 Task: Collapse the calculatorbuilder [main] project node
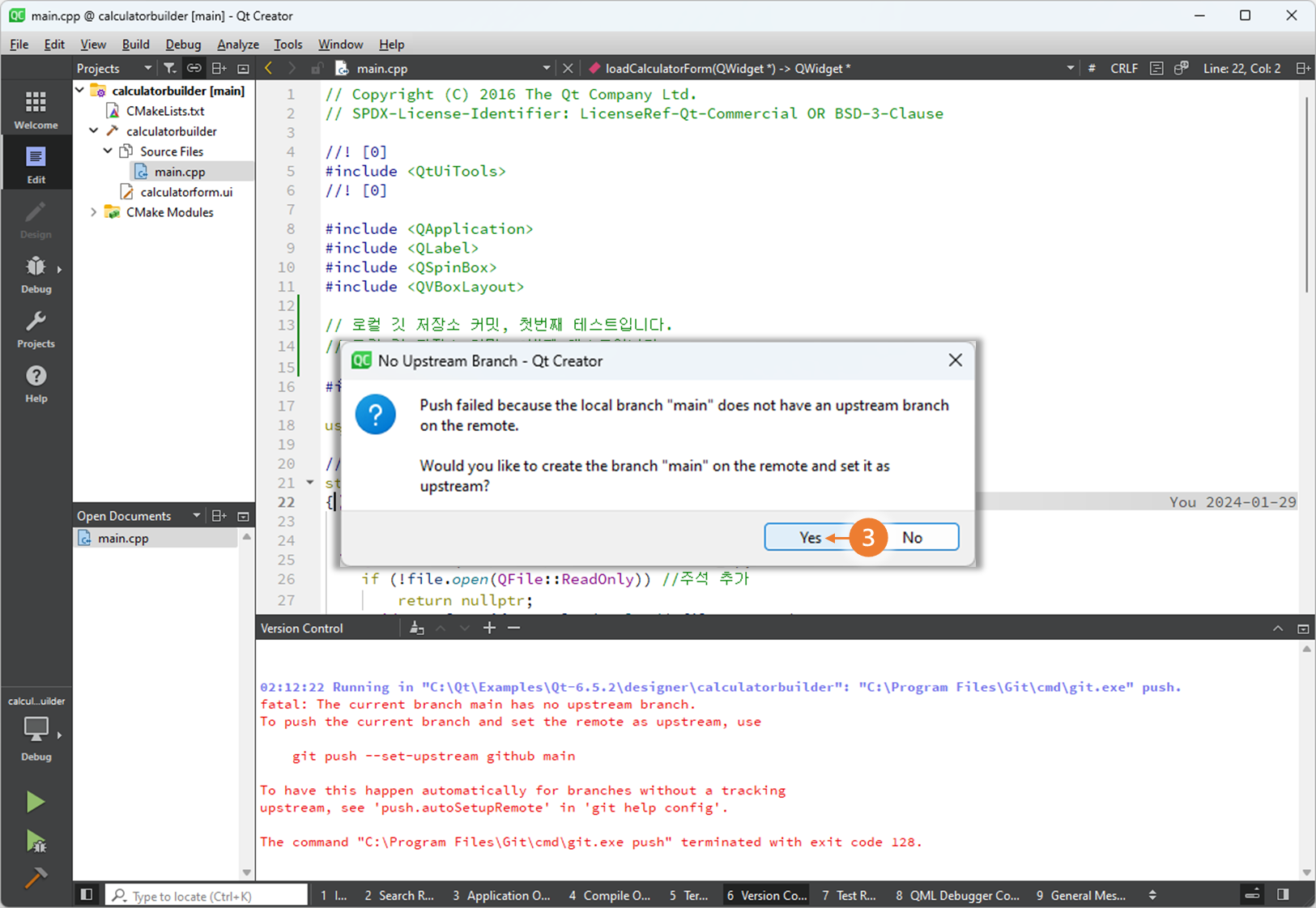click(x=80, y=90)
